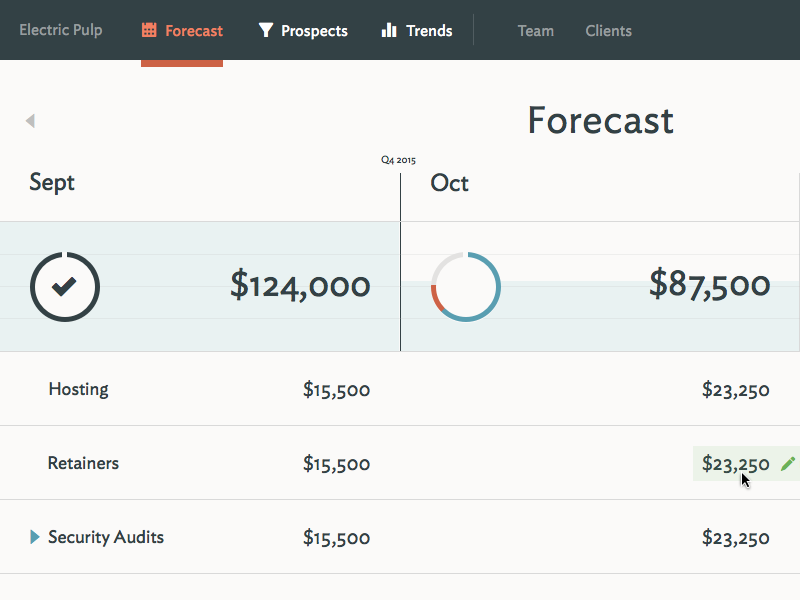800x600 pixels.
Task: Click the Prospects funnel icon
Action: click(x=265, y=30)
